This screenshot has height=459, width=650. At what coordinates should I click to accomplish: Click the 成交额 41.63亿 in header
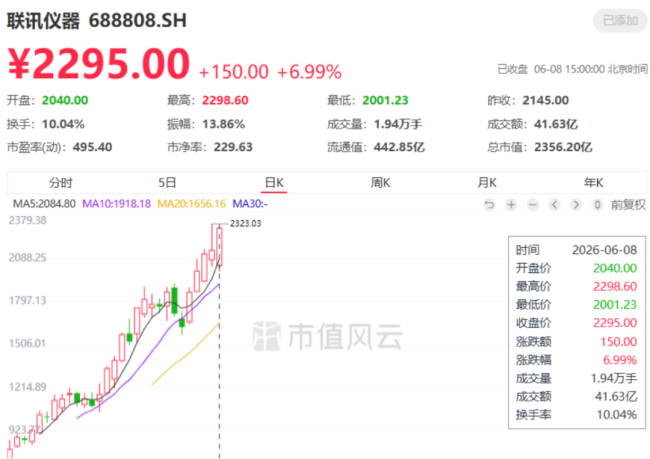[556, 124]
